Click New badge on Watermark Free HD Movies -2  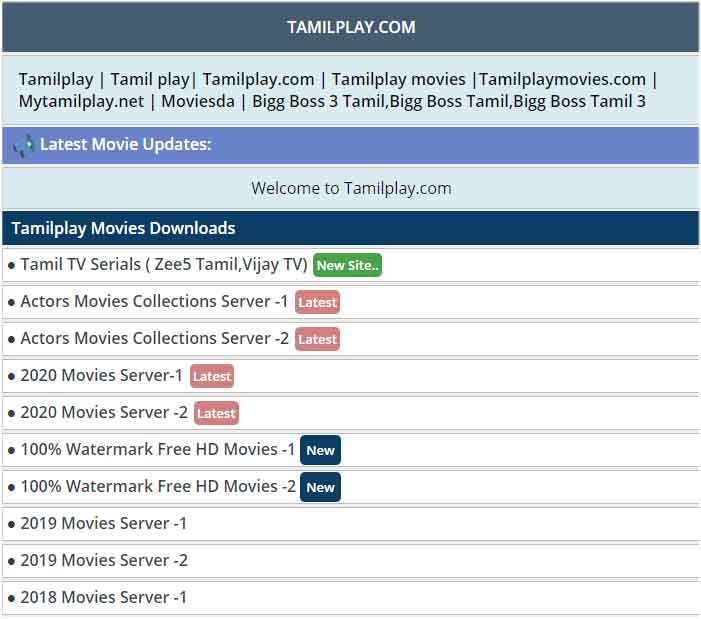pos(321,487)
